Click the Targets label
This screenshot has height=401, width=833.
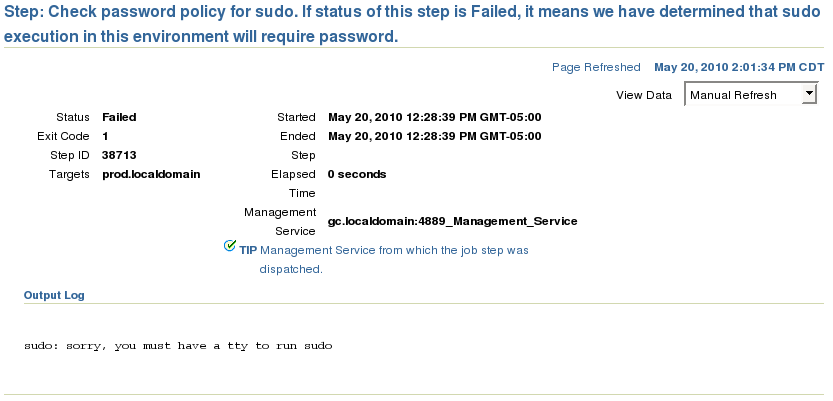(69, 174)
